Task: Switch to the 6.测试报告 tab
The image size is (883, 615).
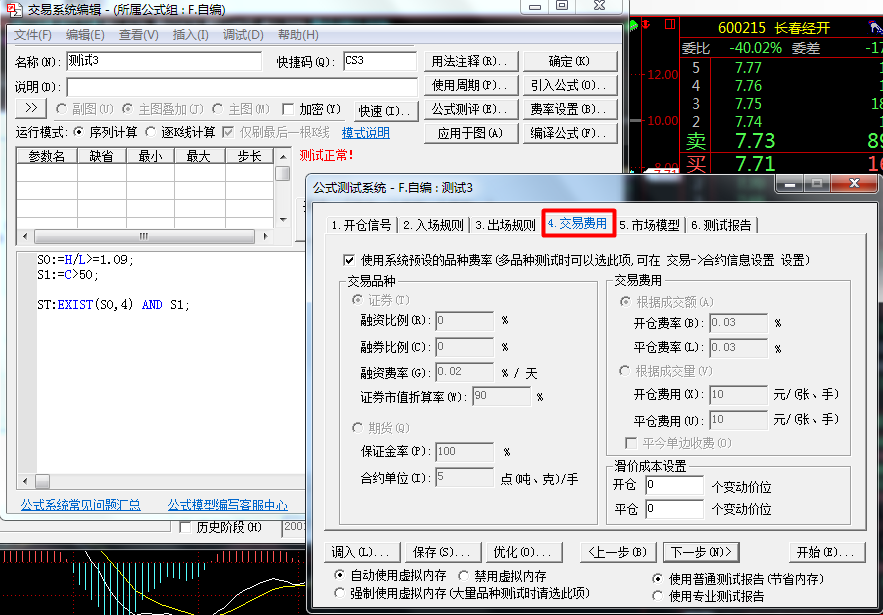Action: [x=721, y=225]
